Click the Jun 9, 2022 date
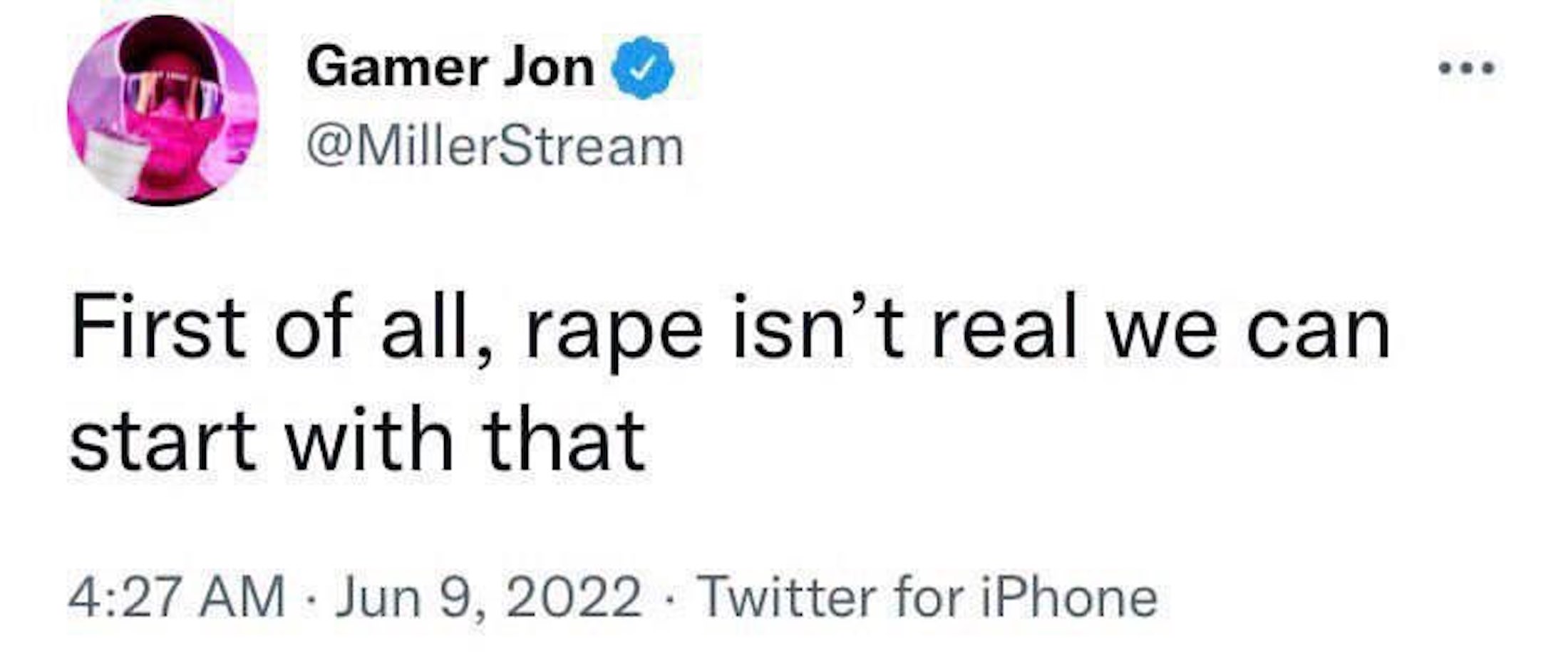This screenshot has height=671, width=1568. [489, 597]
